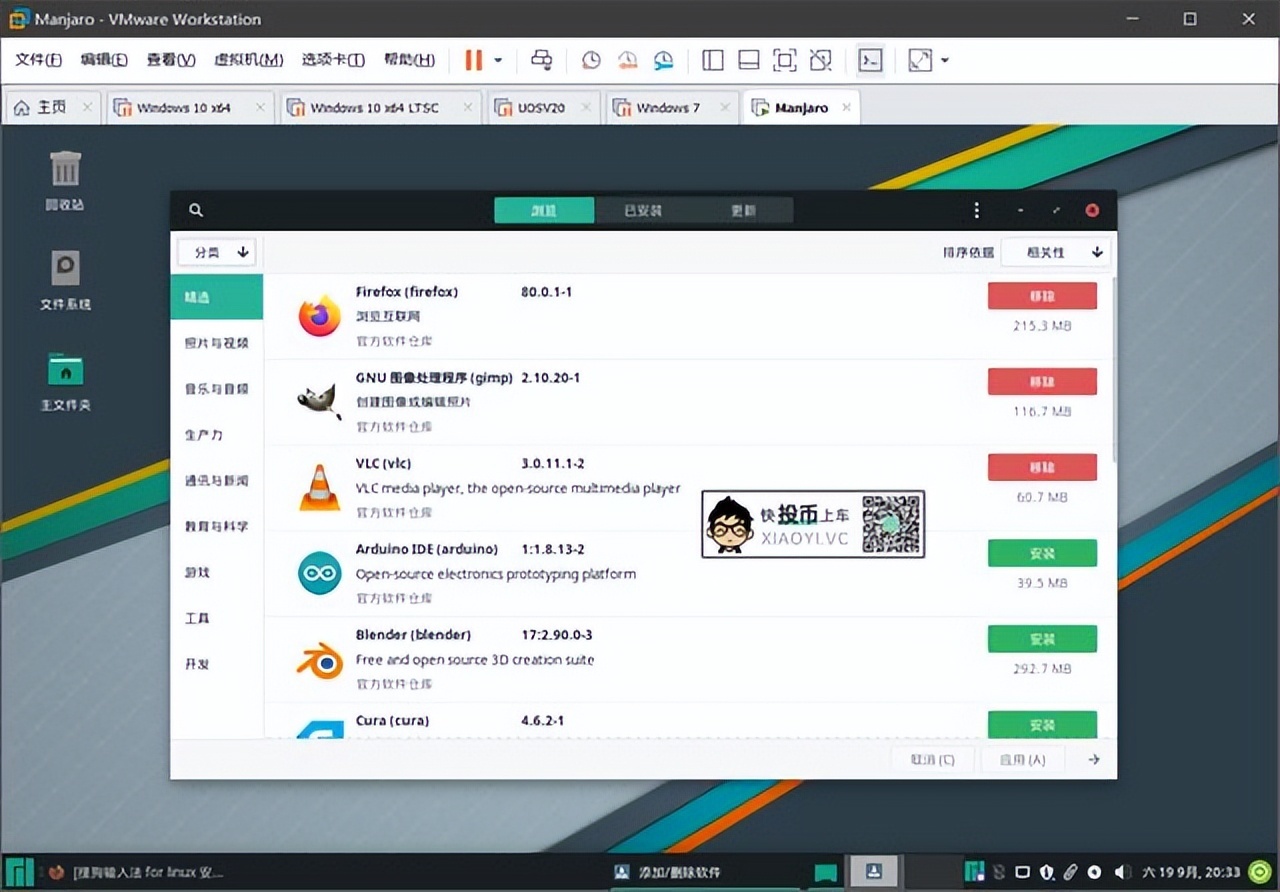Image resolution: width=1280 pixels, height=892 pixels.
Task: Open the sort-by relevance dropdown
Action: 1055,252
